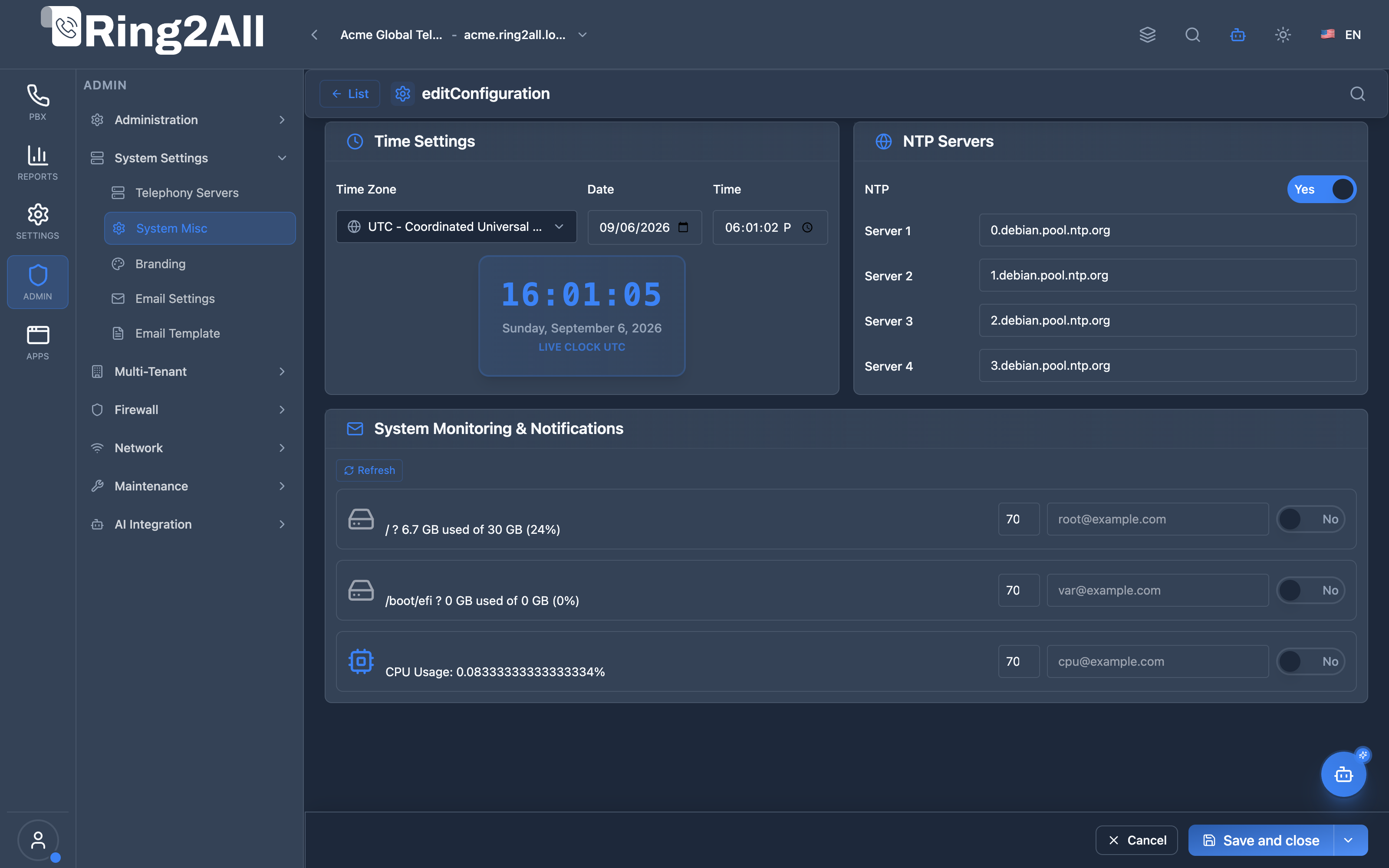Open the PBX section in the sidebar

point(37,102)
